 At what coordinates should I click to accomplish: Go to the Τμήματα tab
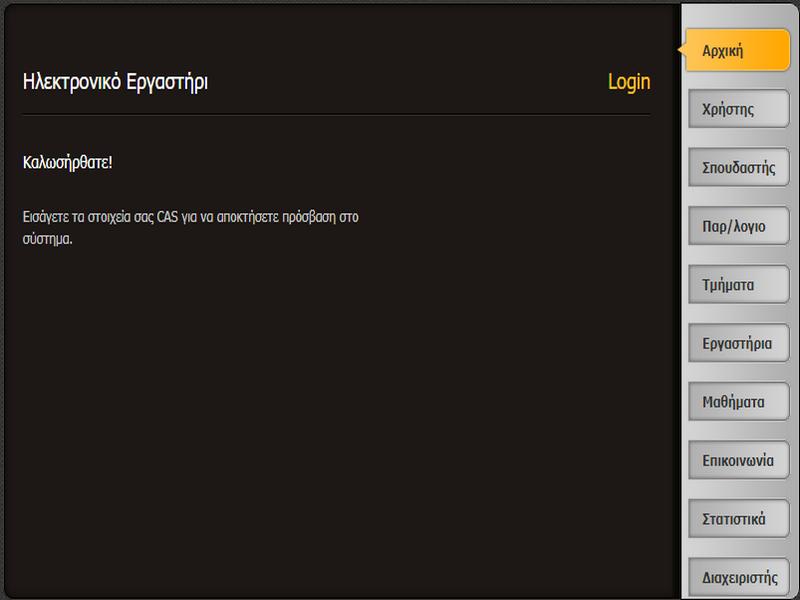point(736,285)
